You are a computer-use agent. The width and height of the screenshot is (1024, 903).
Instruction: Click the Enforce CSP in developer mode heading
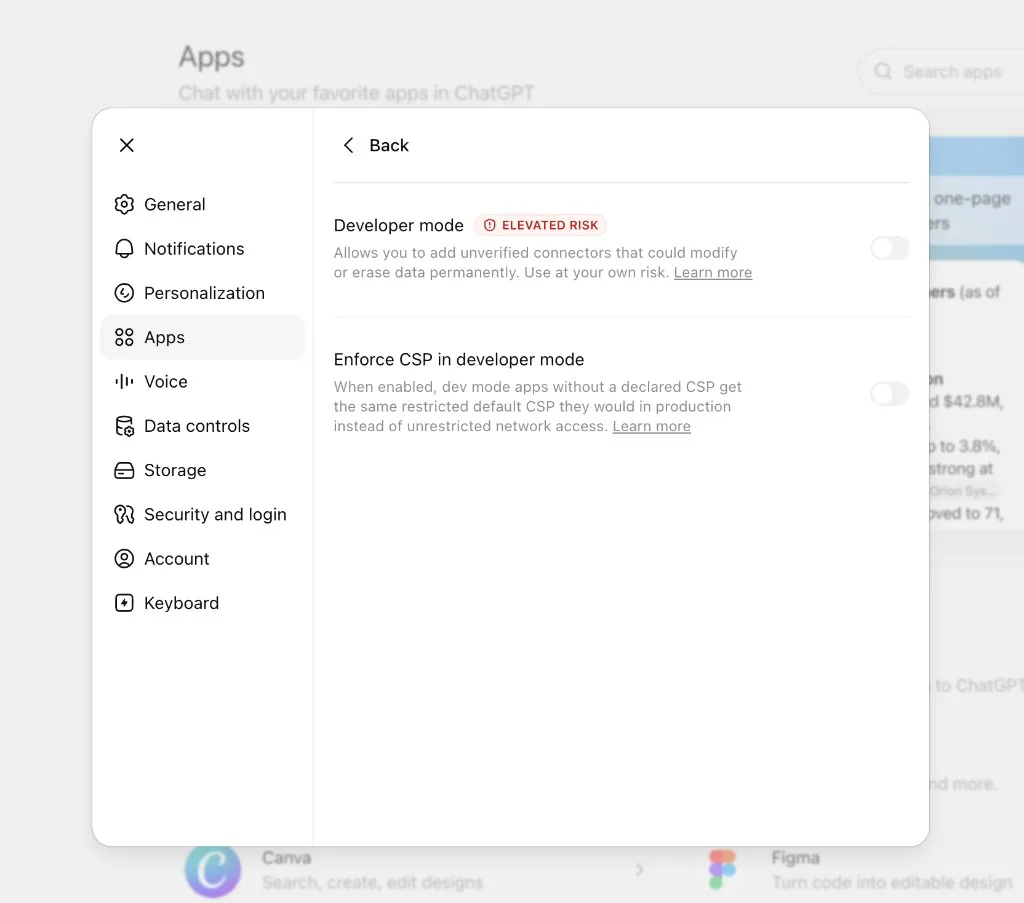(x=458, y=359)
